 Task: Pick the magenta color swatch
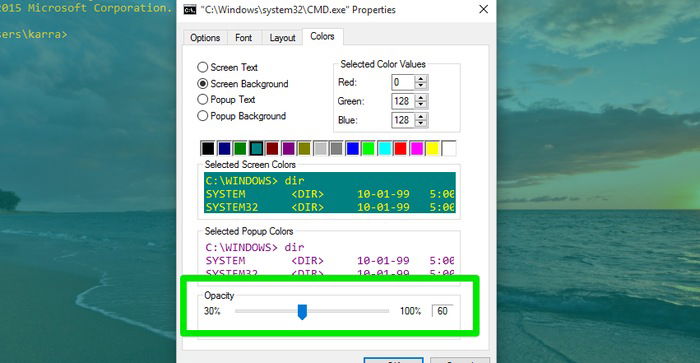coord(417,148)
